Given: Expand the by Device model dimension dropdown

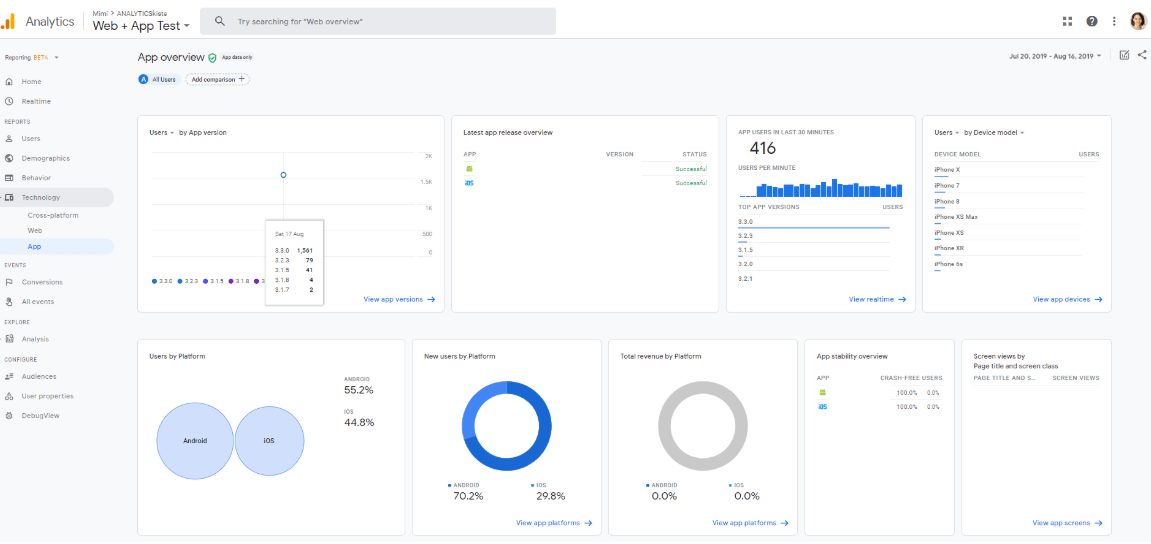Looking at the screenshot, I should coord(994,132).
